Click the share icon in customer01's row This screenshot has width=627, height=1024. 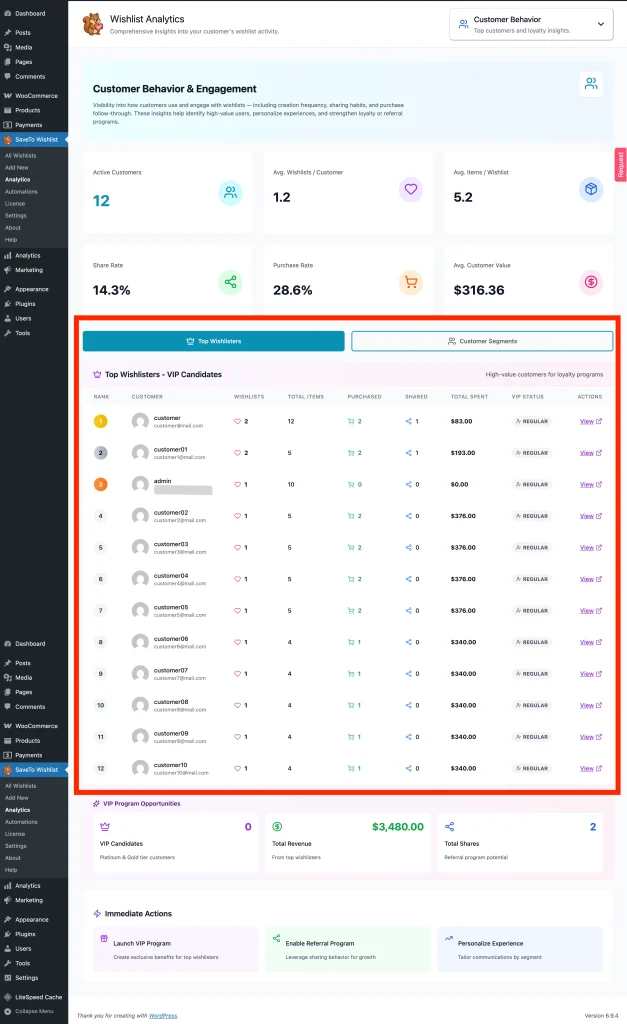click(409, 453)
